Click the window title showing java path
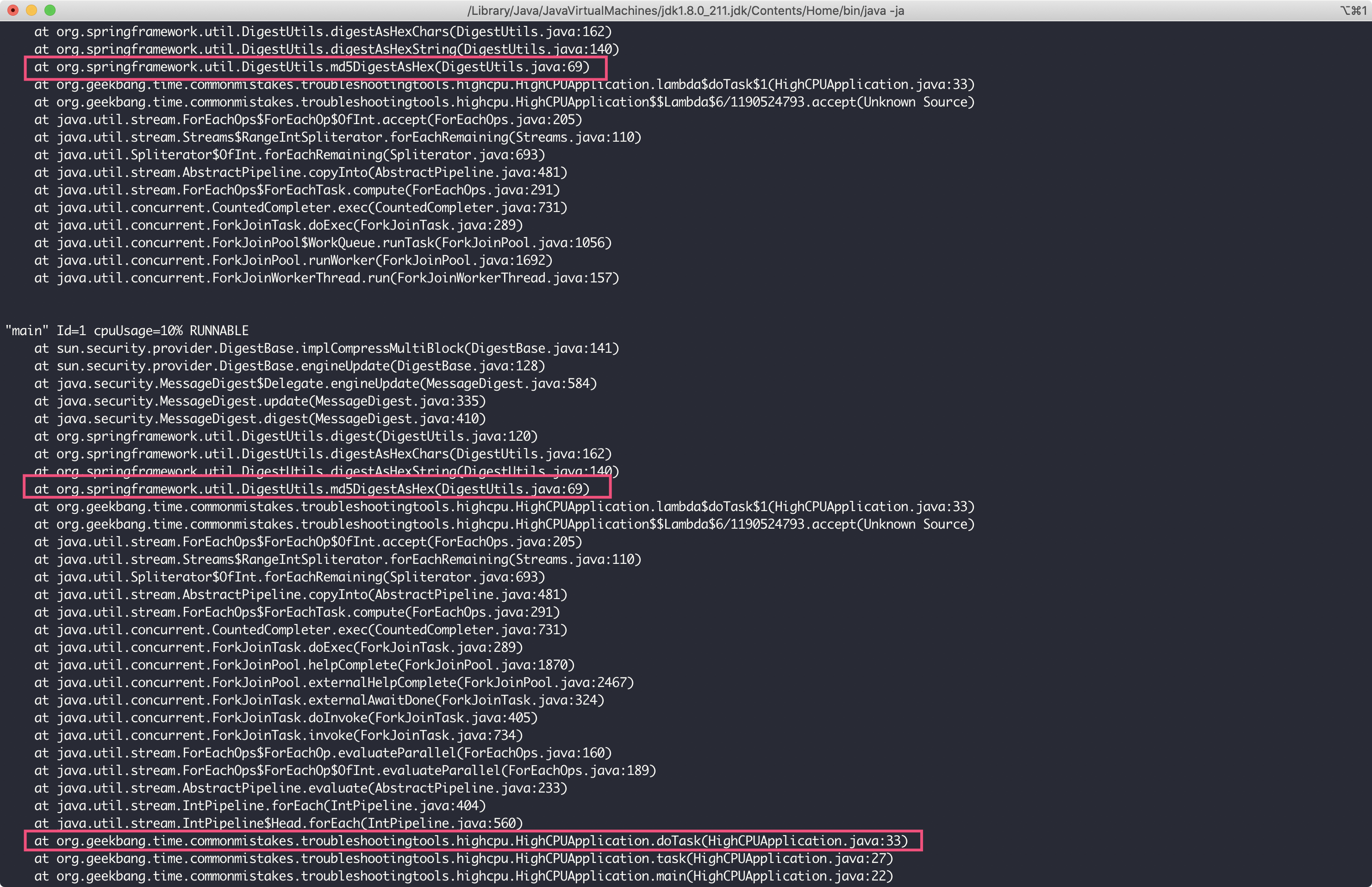Image resolution: width=1372 pixels, height=887 pixels. click(685, 10)
